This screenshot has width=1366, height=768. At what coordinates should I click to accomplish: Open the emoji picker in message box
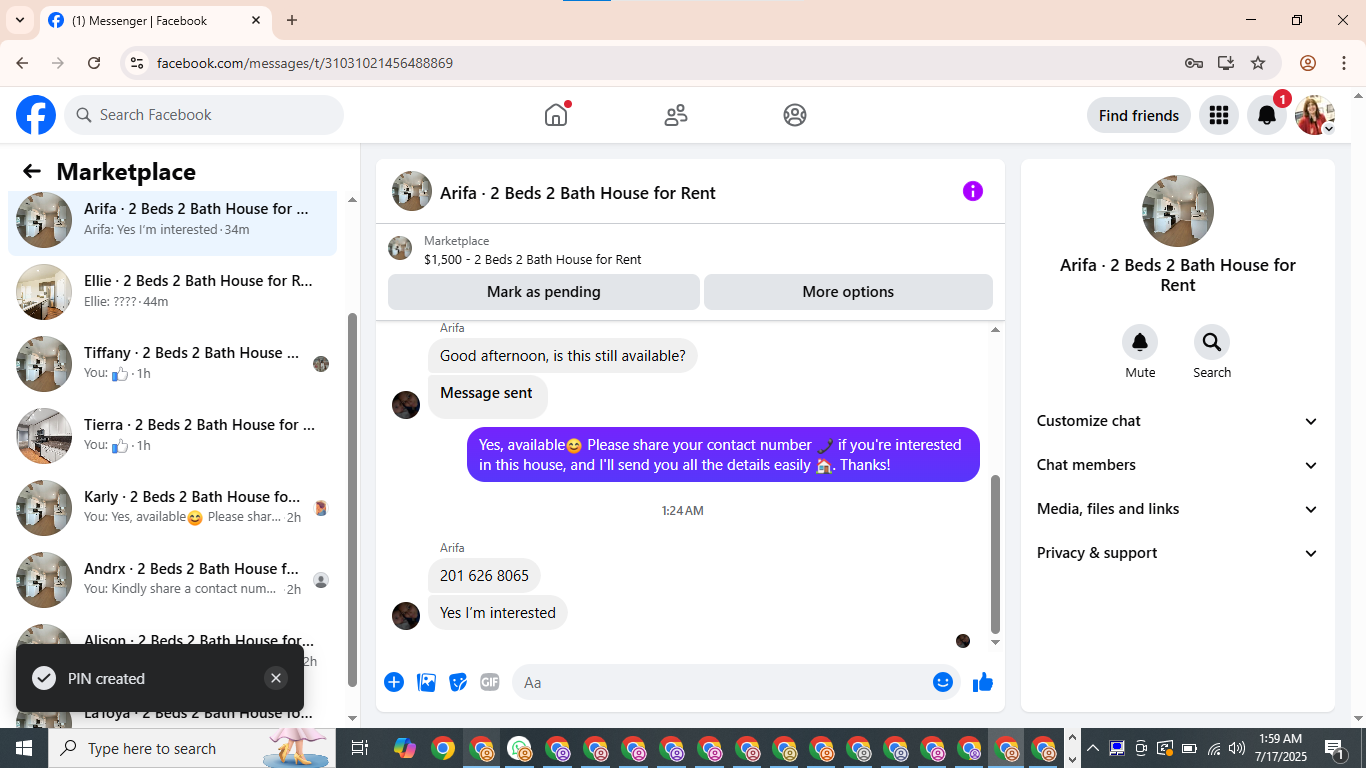click(x=943, y=682)
